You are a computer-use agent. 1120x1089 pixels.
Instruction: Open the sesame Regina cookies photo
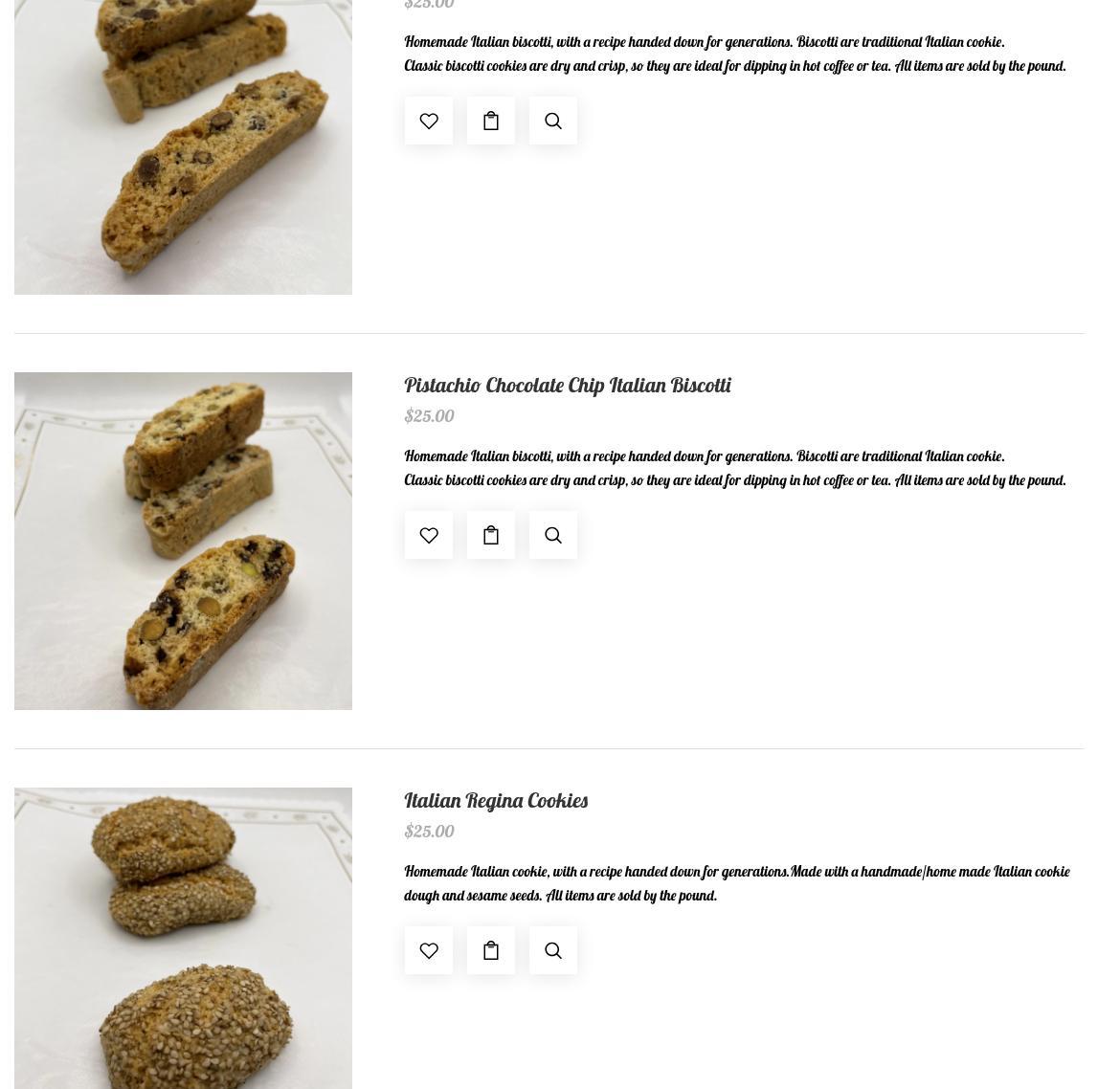(183, 939)
